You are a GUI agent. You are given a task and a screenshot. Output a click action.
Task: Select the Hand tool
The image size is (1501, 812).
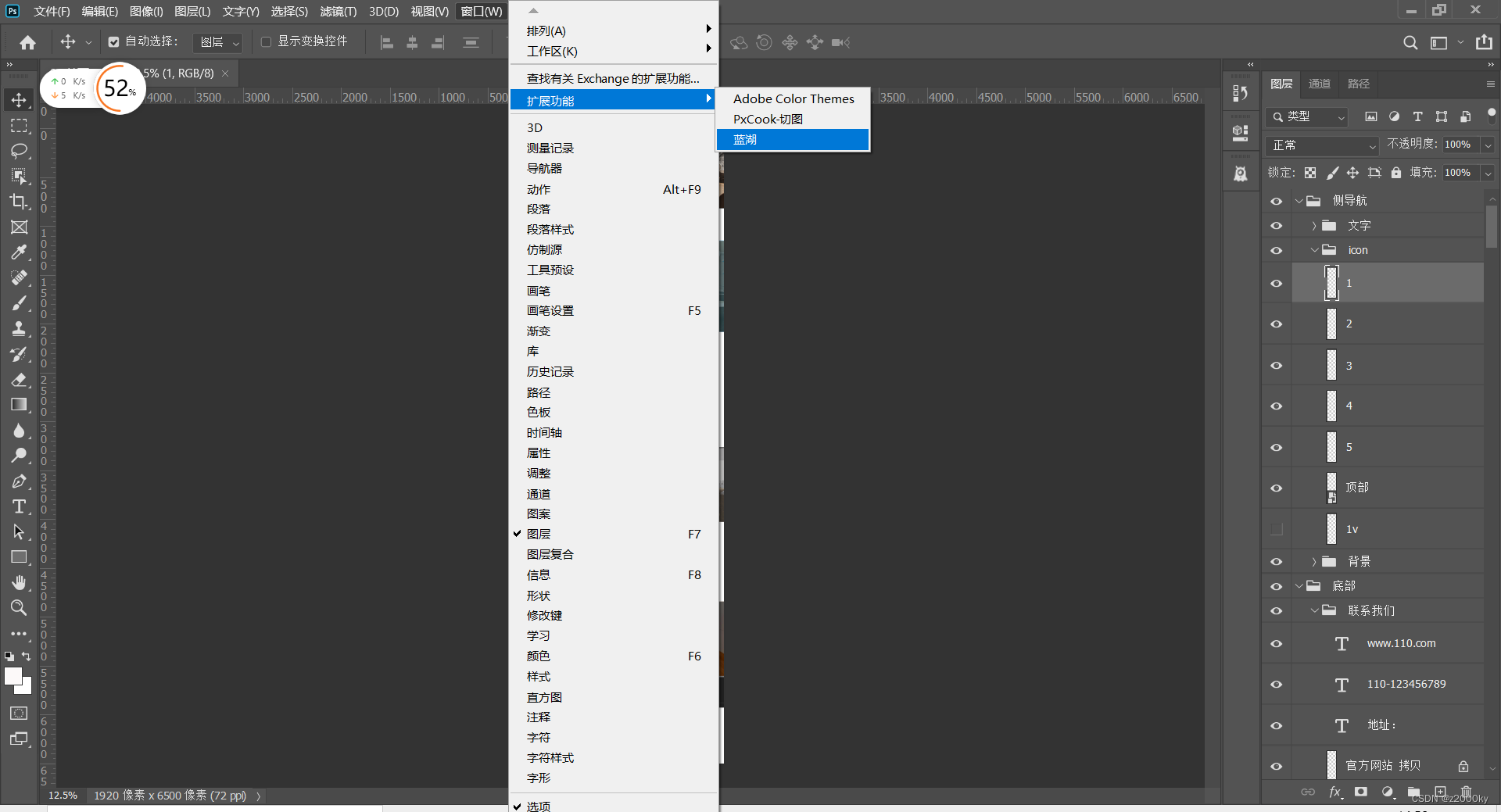pyautogui.click(x=19, y=583)
